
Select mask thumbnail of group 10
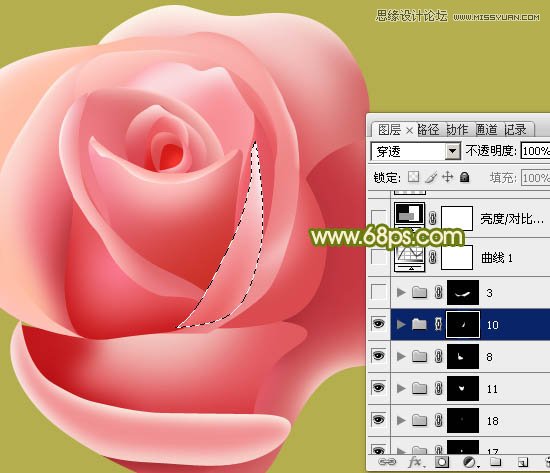pos(463,325)
